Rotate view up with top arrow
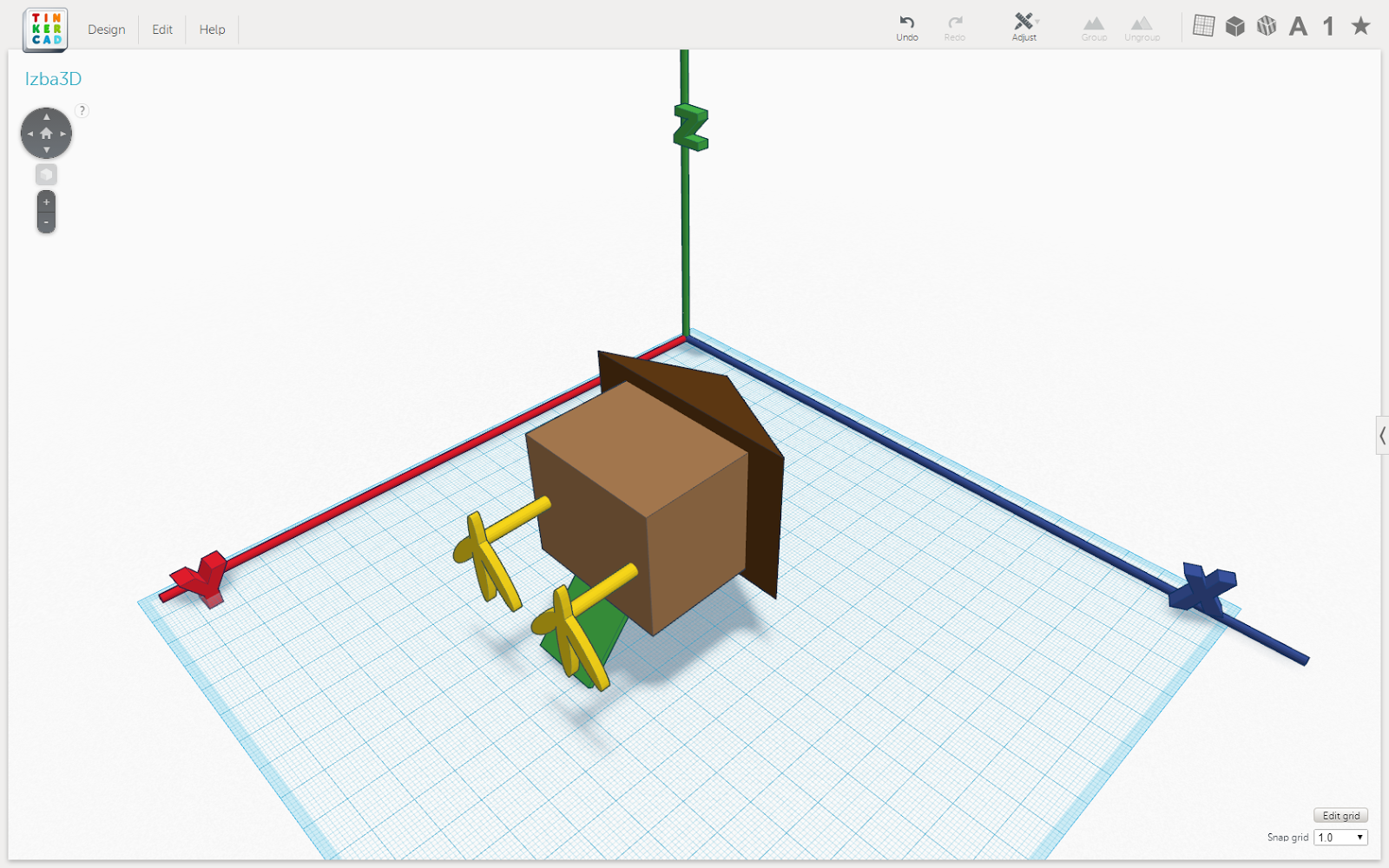Image resolution: width=1389 pixels, height=868 pixels. 46,116
